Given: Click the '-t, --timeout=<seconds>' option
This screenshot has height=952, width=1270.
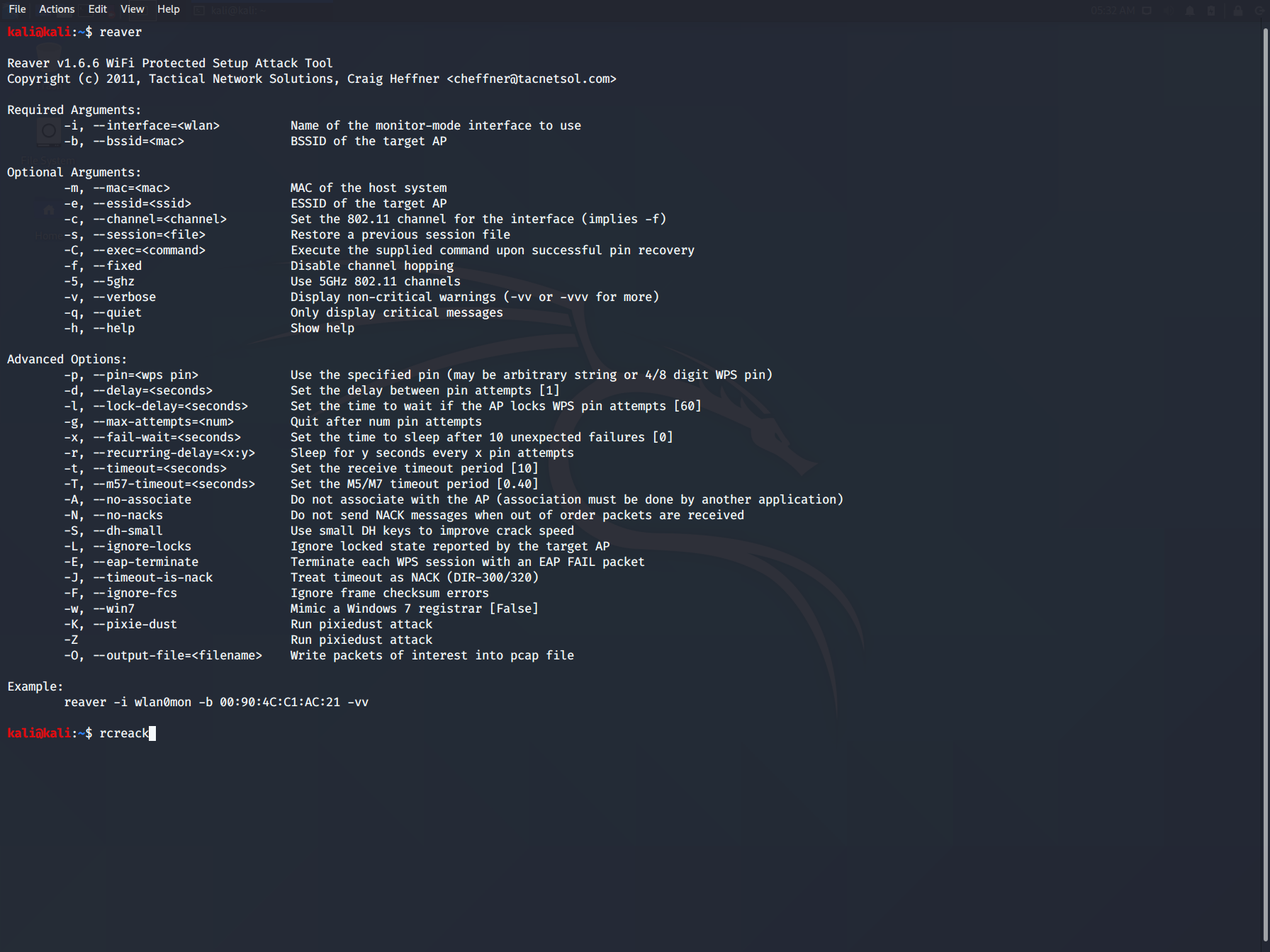Looking at the screenshot, I should [x=145, y=468].
